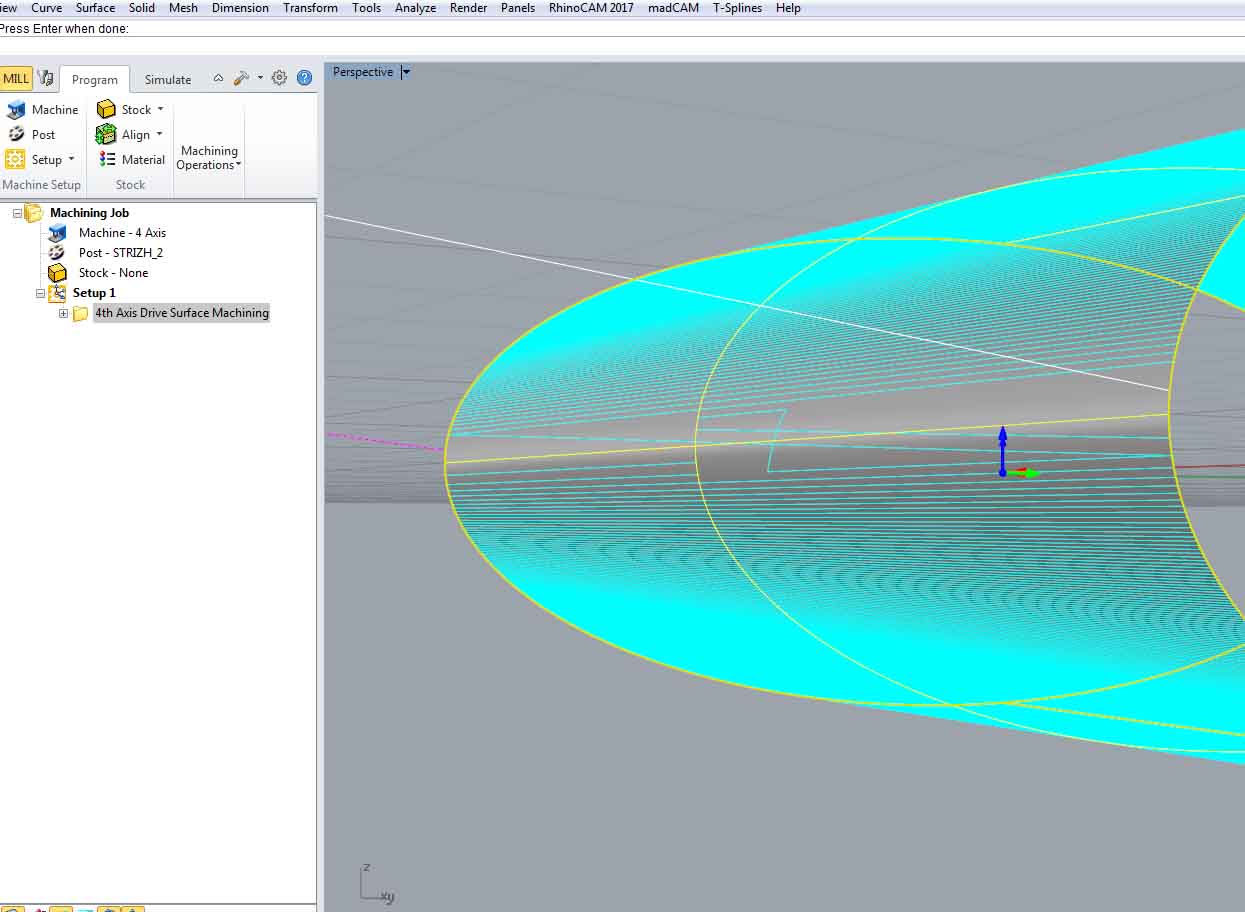The width and height of the screenshot is (1245, 912).
Task: Open the Perspective viewport dropdown arrow
Action: pos(406,72)
